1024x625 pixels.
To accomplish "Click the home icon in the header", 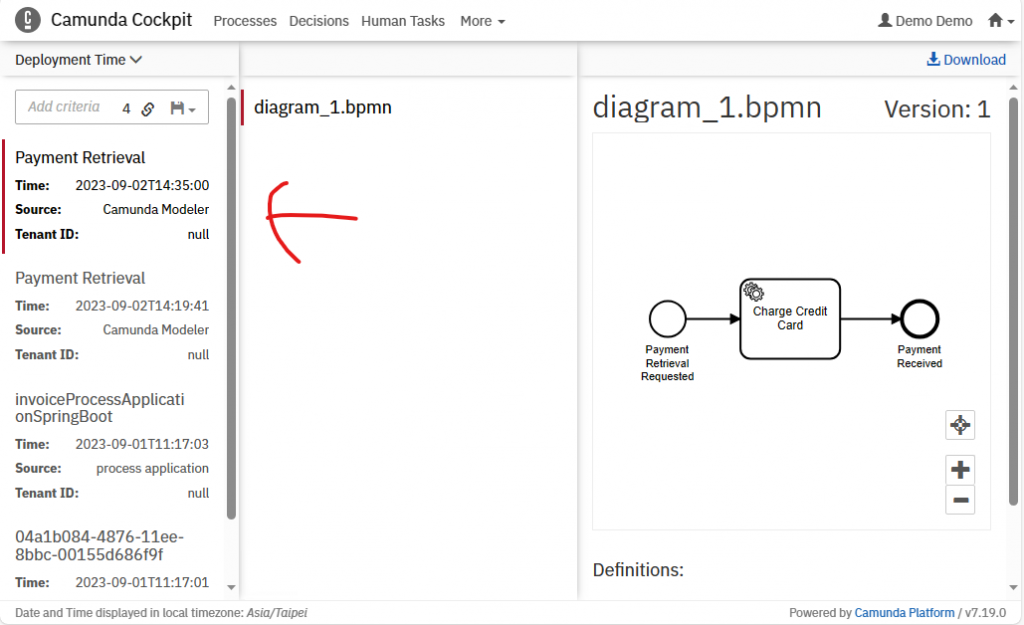I will tap(995, 21).
